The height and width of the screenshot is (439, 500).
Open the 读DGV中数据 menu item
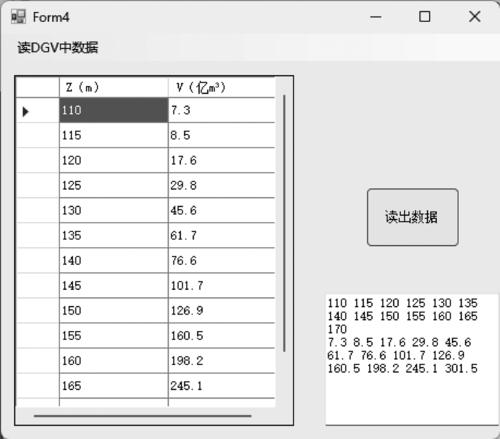click(x=58, y=47)
